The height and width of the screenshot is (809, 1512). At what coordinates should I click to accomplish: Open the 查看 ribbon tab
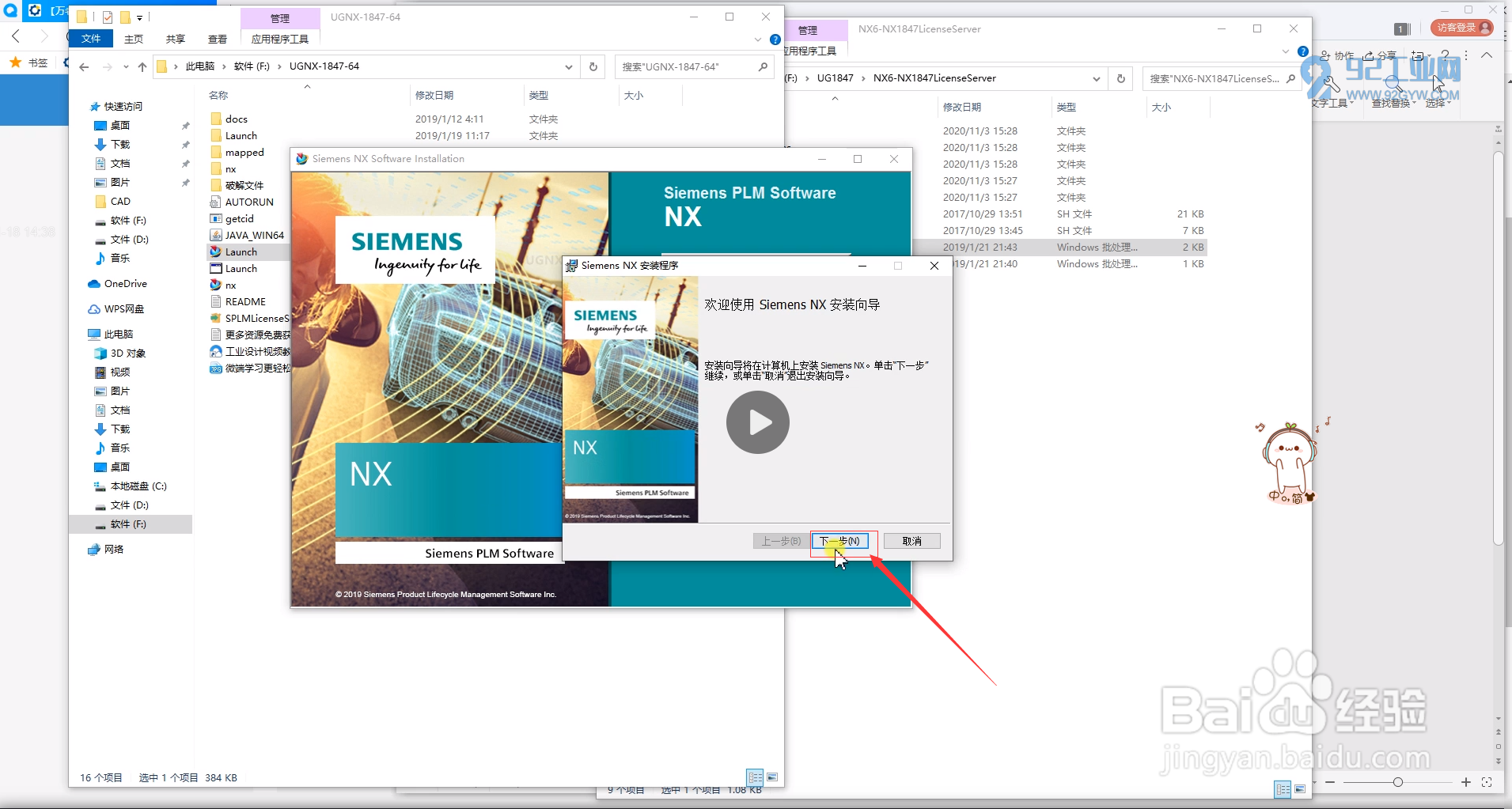(x=218, y=39)
